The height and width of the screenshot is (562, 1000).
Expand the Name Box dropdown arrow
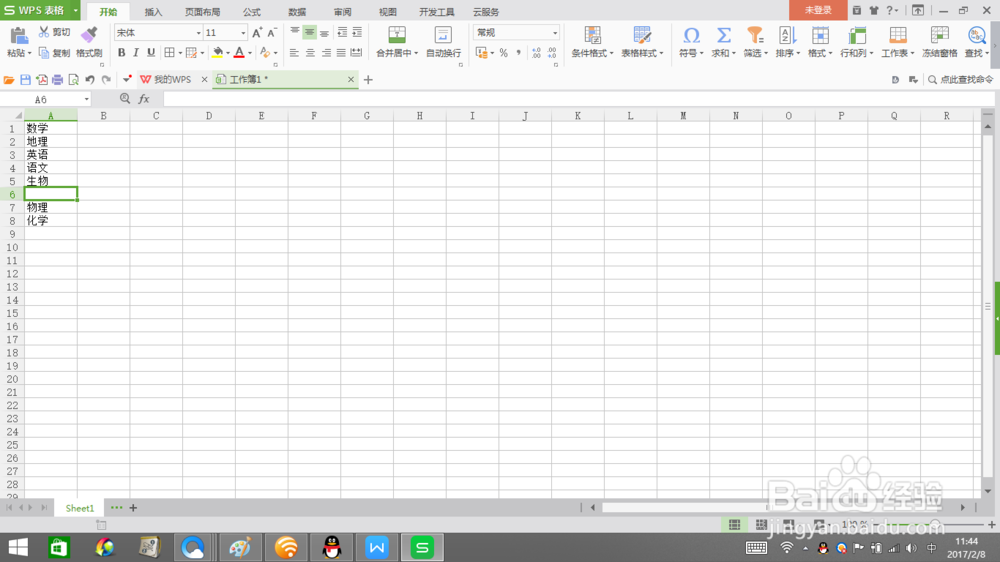click(87, 100)
